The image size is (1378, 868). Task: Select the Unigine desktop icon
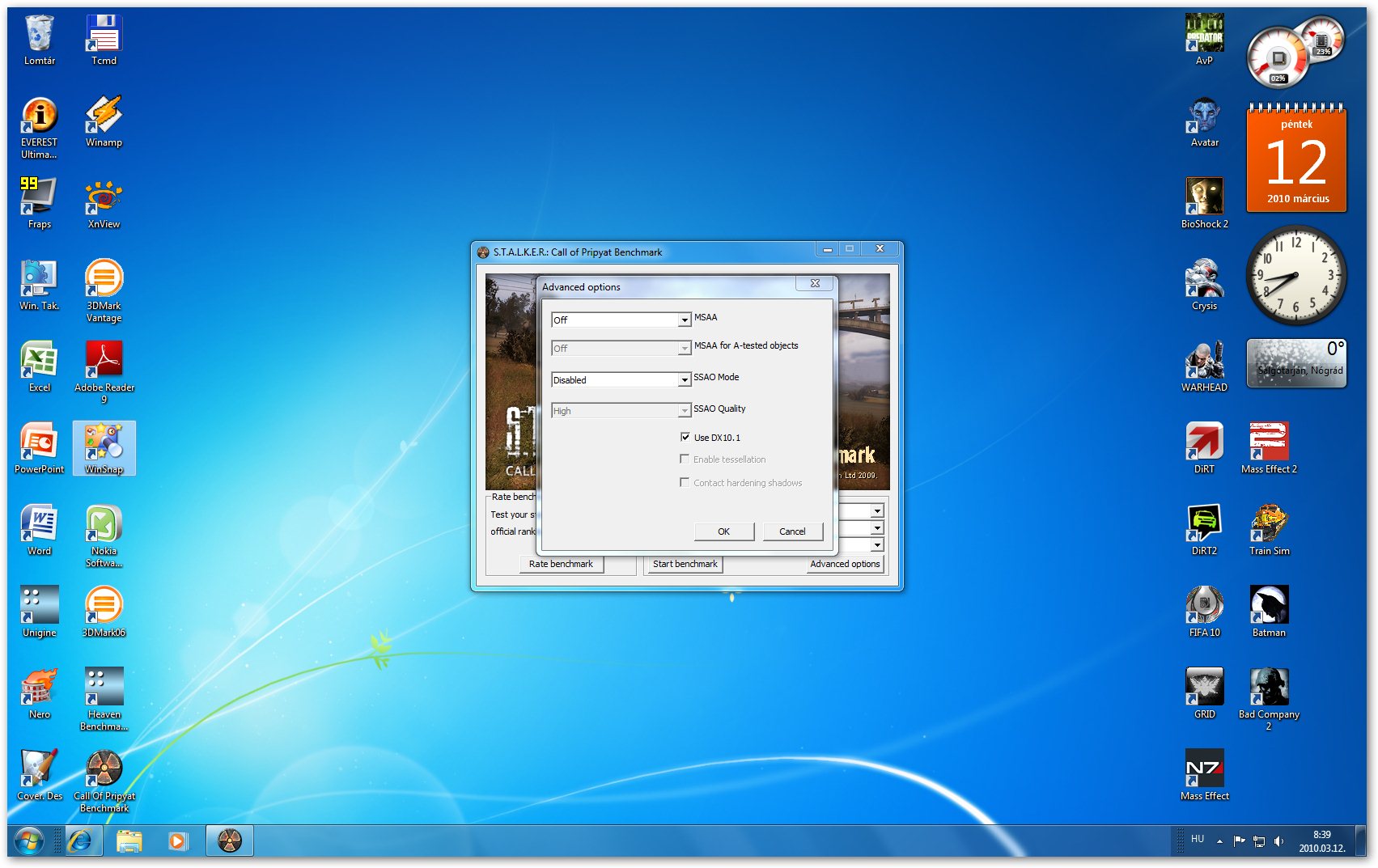pos(39,612)
